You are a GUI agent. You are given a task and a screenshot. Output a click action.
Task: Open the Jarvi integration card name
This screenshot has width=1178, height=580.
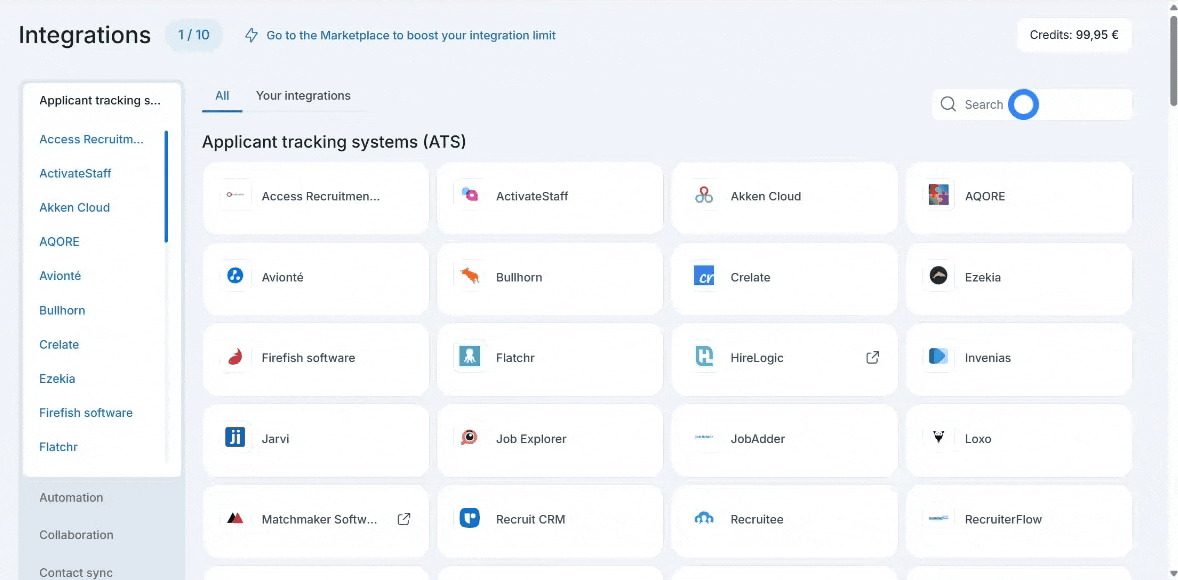tap(275, 439)
